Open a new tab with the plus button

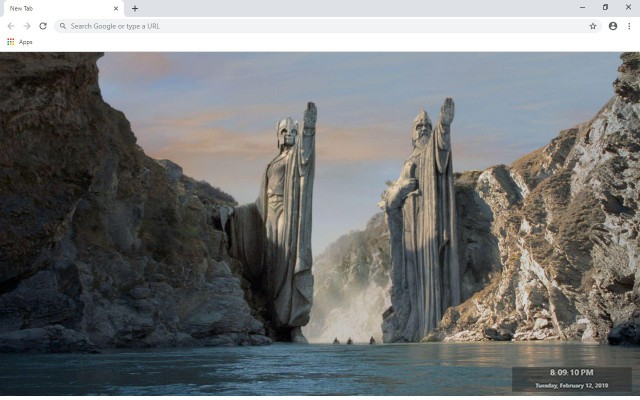tap(135, 8)
